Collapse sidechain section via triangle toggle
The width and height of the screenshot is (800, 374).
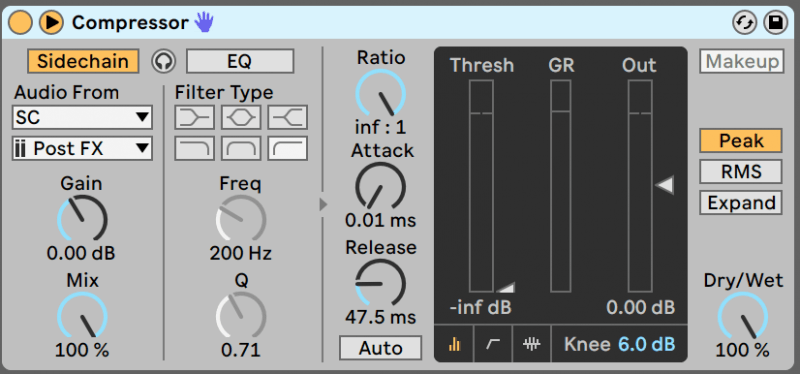[x=322, y=204]
